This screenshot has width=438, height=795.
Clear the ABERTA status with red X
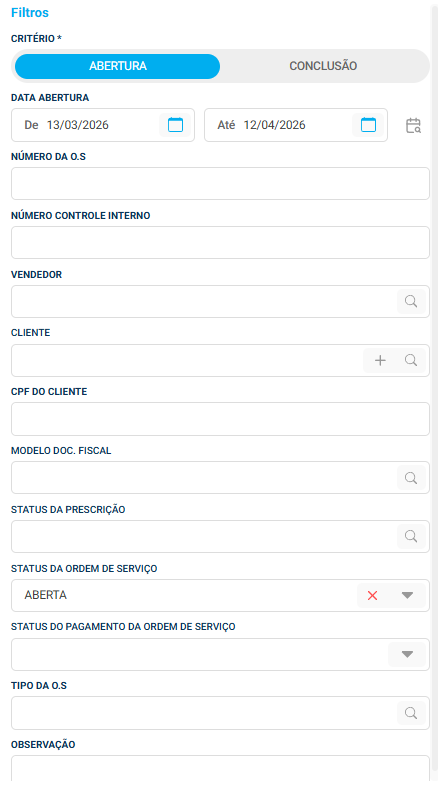(372, 596)
